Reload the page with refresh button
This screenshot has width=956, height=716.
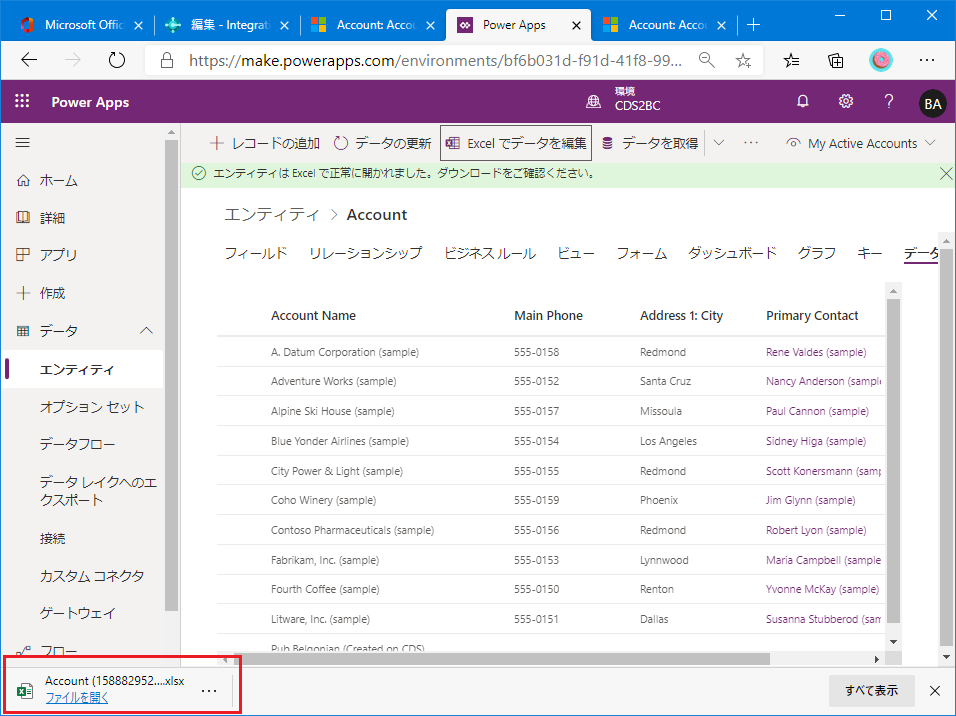point(116,60)
